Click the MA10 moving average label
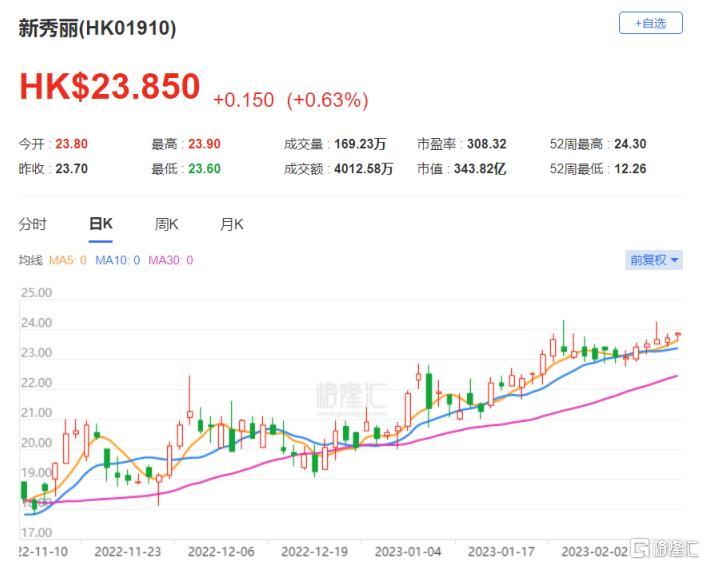This screenshot has width=705, height=565. [x=117, y=260]
